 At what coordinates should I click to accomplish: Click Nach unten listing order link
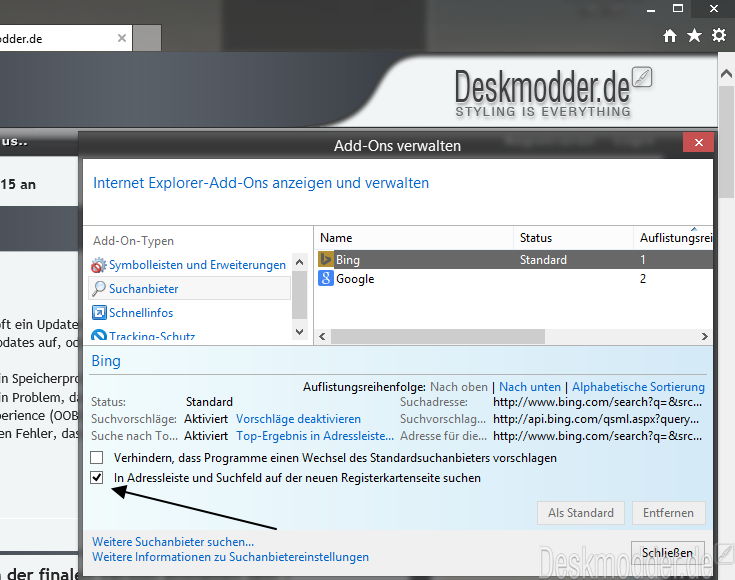tap(530, 387)
